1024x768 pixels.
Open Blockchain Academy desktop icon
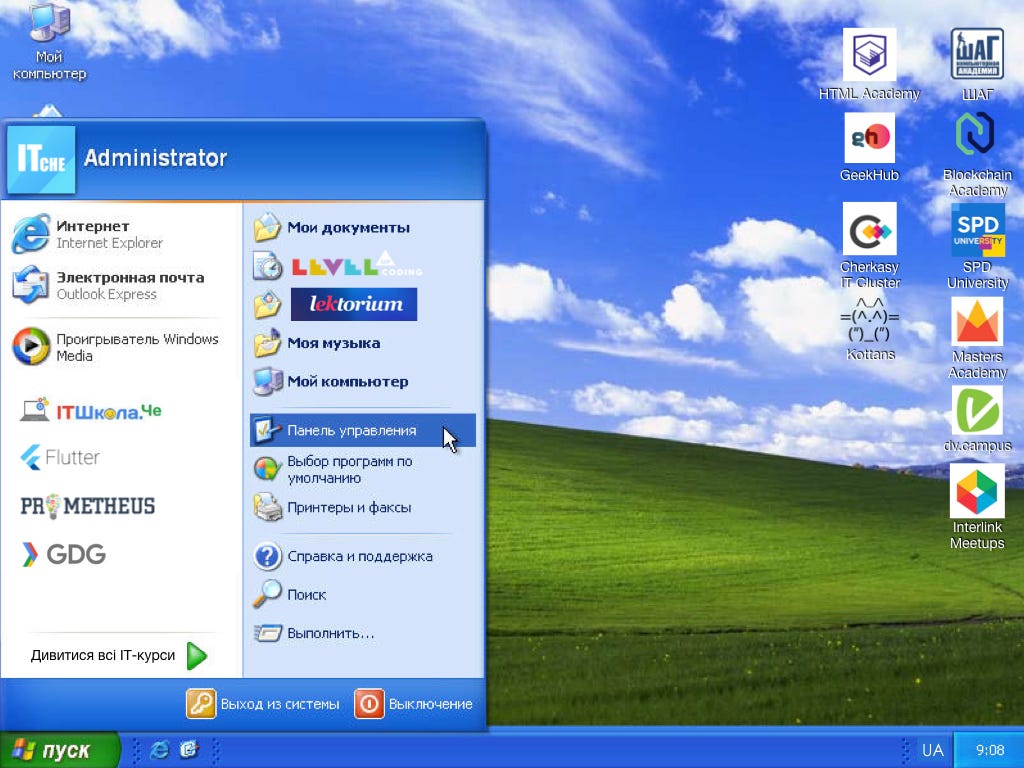(977, 155)
